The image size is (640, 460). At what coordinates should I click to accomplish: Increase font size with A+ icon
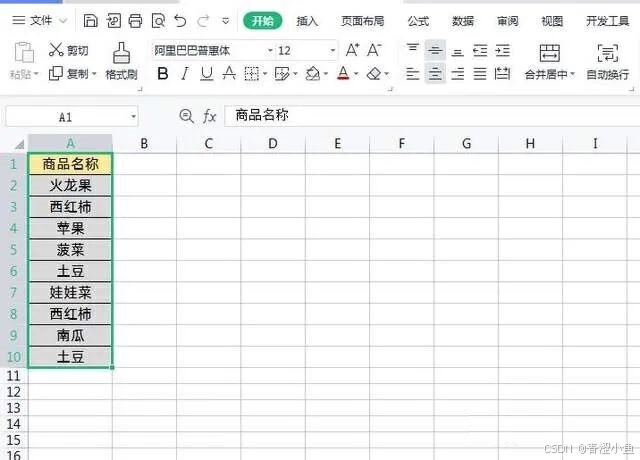pyautogui.click(x=352, y=50)
